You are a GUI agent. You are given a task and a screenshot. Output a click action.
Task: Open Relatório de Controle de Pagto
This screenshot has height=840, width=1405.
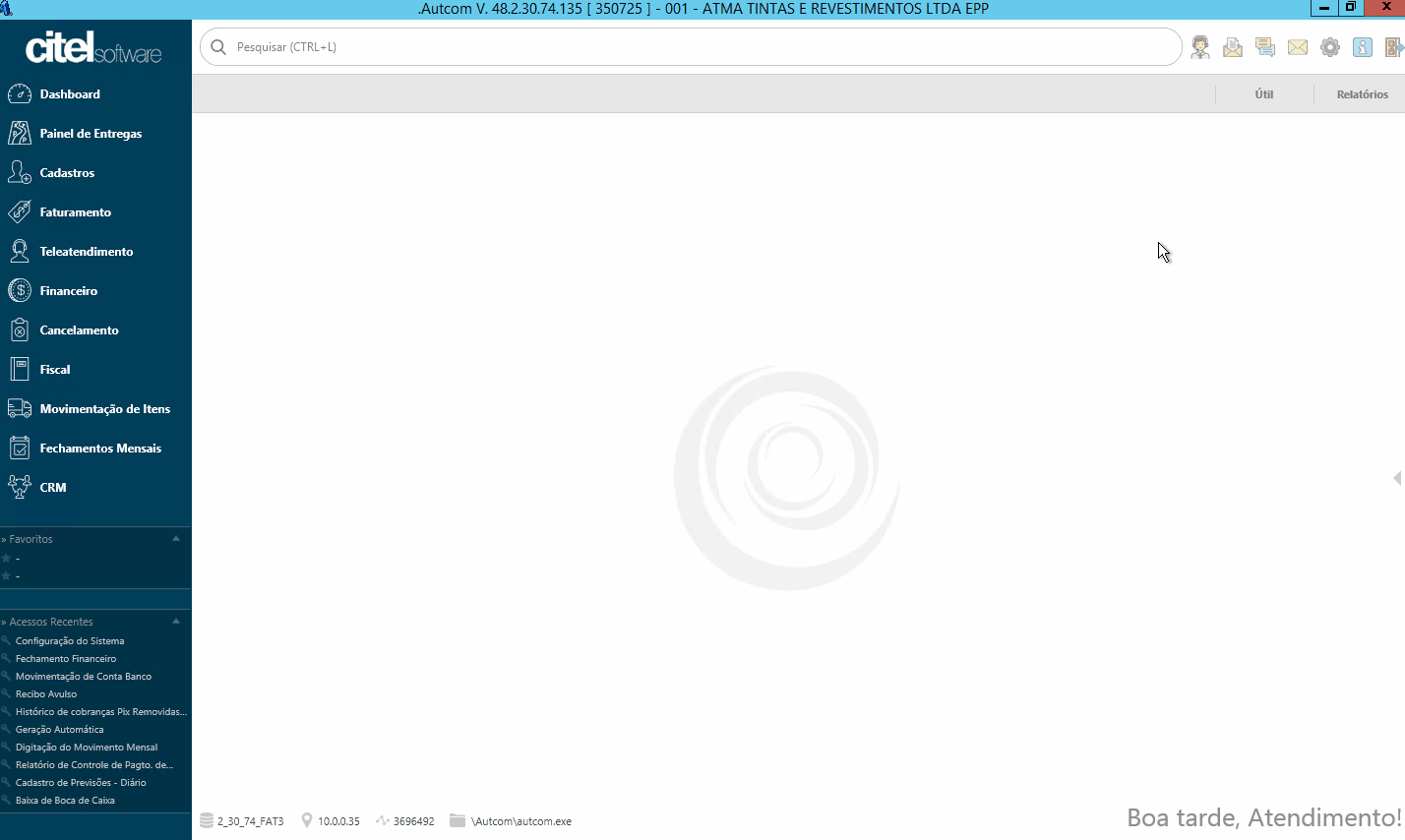click(x=94, y=764)
